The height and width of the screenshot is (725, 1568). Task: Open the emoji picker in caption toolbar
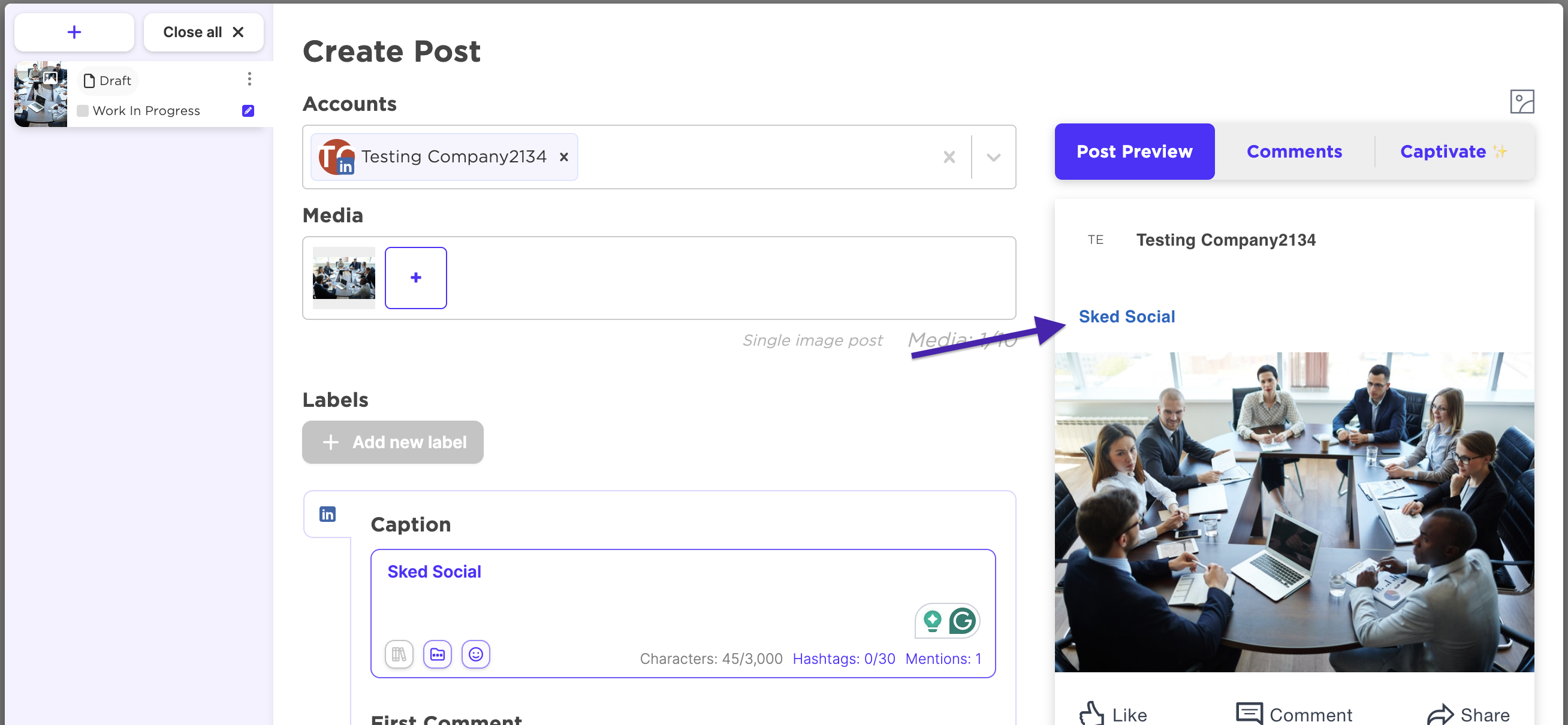point(475,654)
